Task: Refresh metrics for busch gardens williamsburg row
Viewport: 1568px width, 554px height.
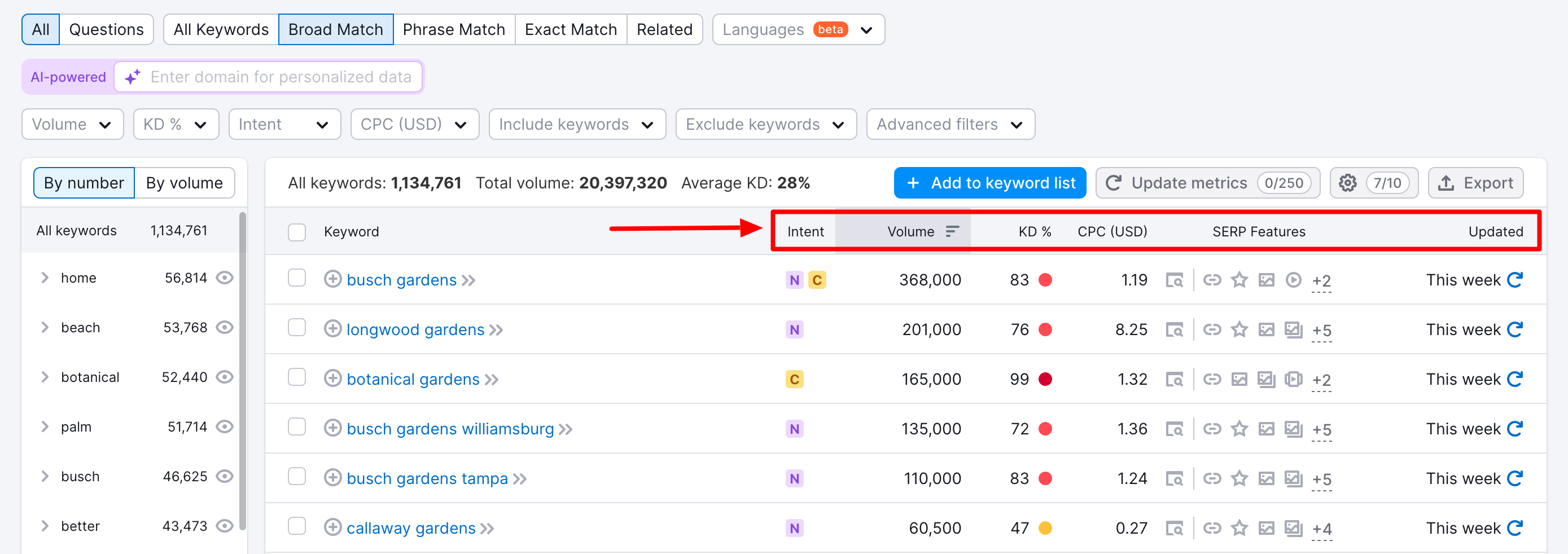Action: point(1515,429)
